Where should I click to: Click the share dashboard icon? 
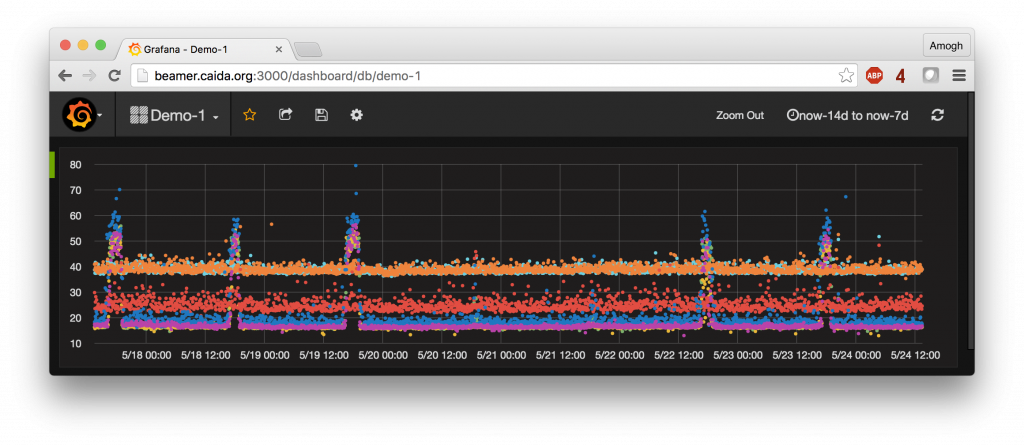[x=285, y=115]
